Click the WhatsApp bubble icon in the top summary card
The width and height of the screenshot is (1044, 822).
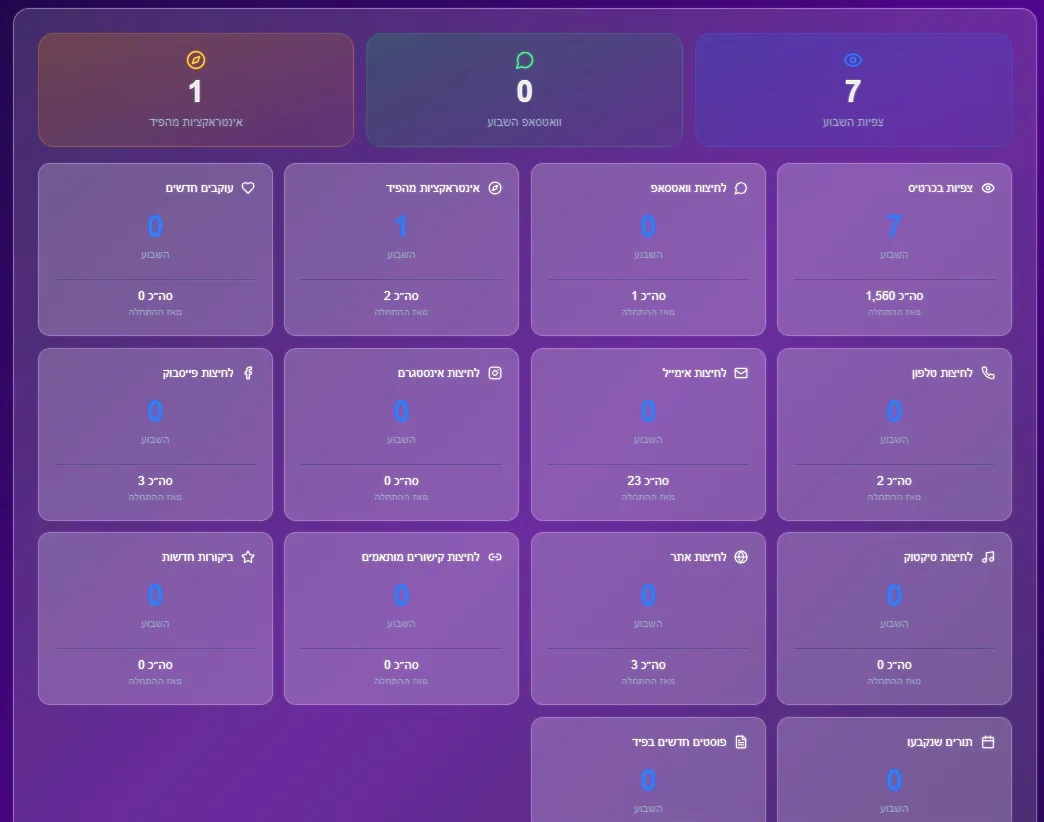point(525,60)
